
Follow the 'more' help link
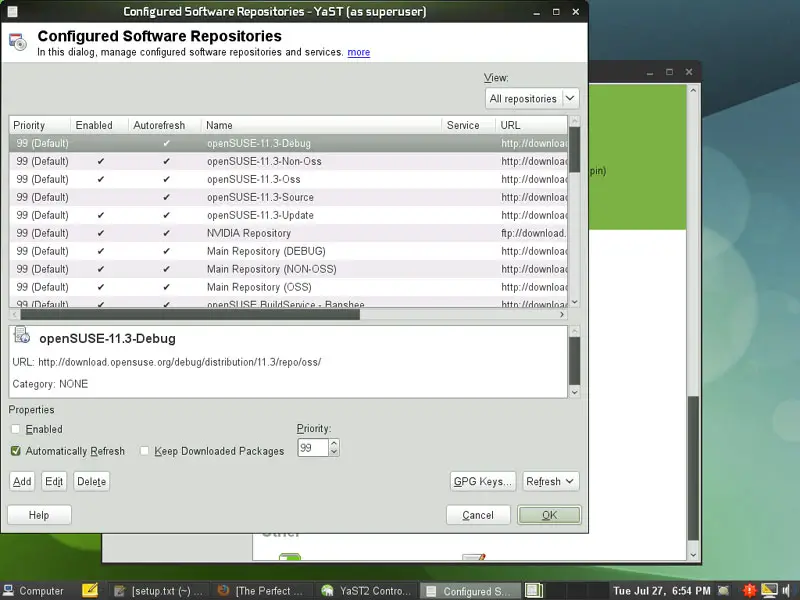pos(359,52)
